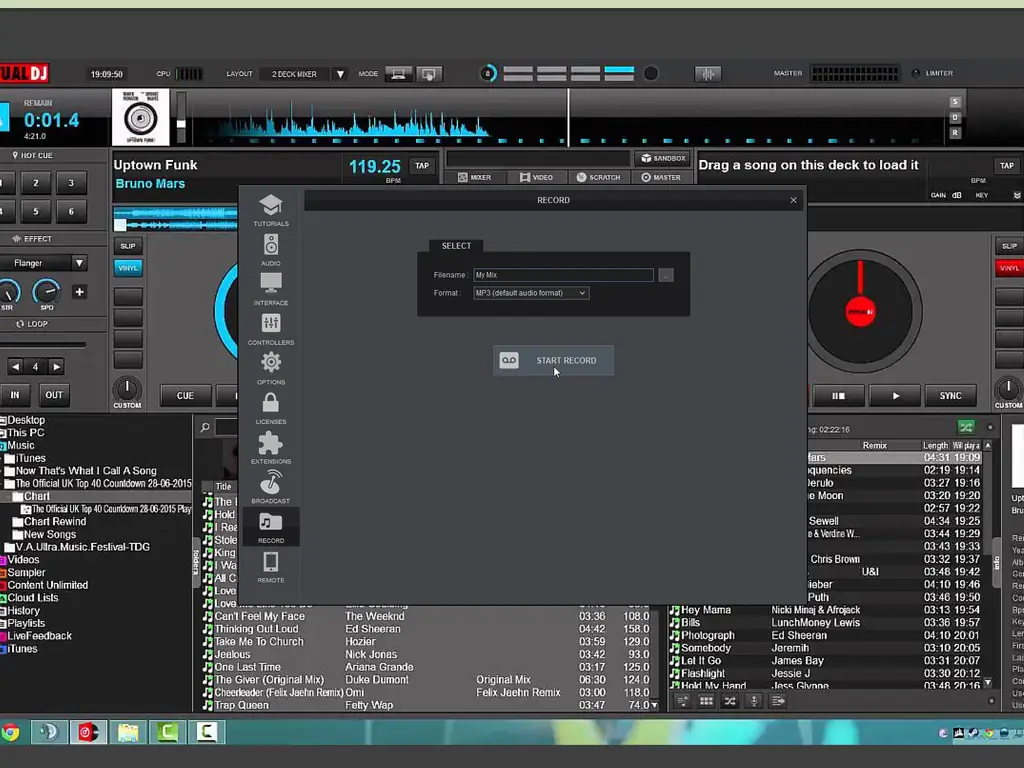The width and height of the screenshot is (1024, 768).
Task: Click the CUE button on left deck
Action: coord(185,396)
